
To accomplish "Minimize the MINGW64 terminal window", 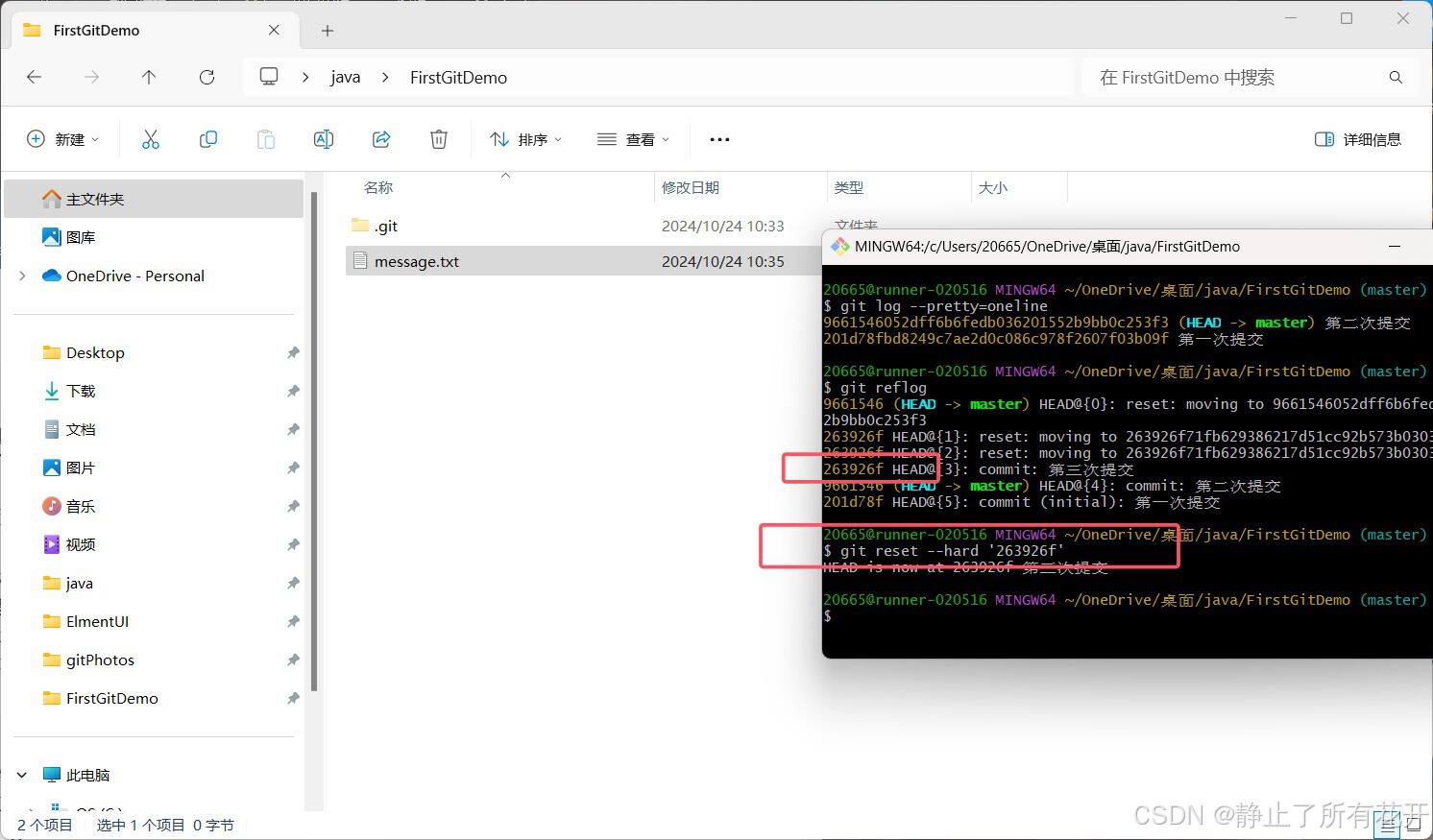I will click(x=1395, y=246).
